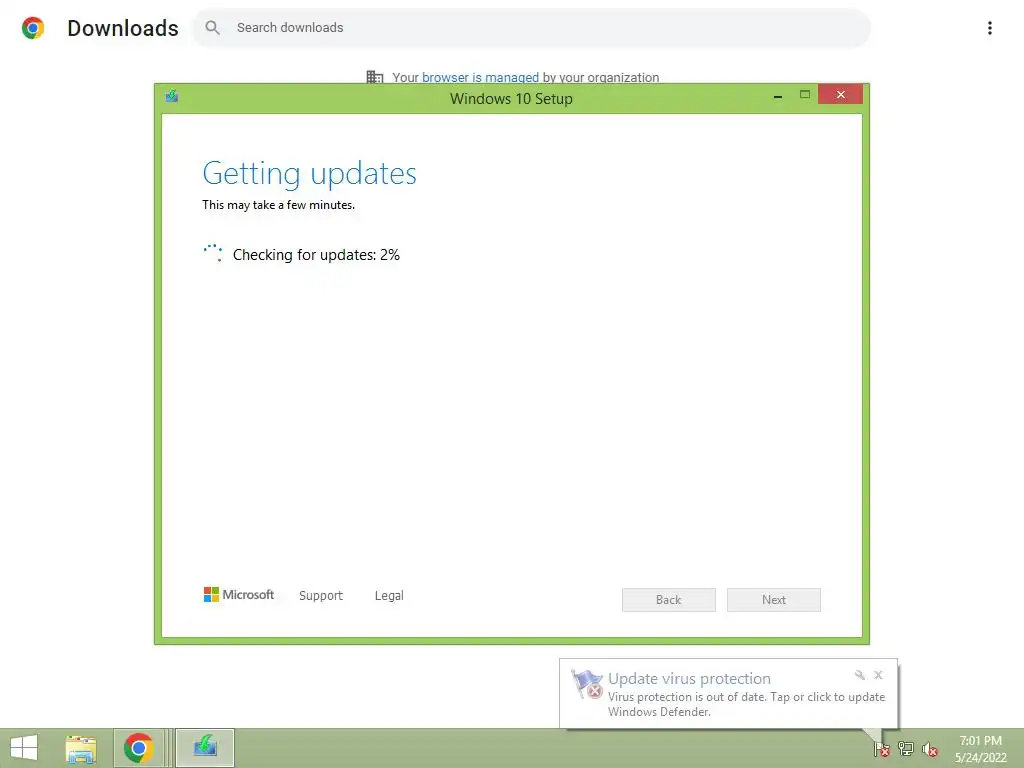Open the Windows Start button
1024x768 pixels.
pos(24,748)
